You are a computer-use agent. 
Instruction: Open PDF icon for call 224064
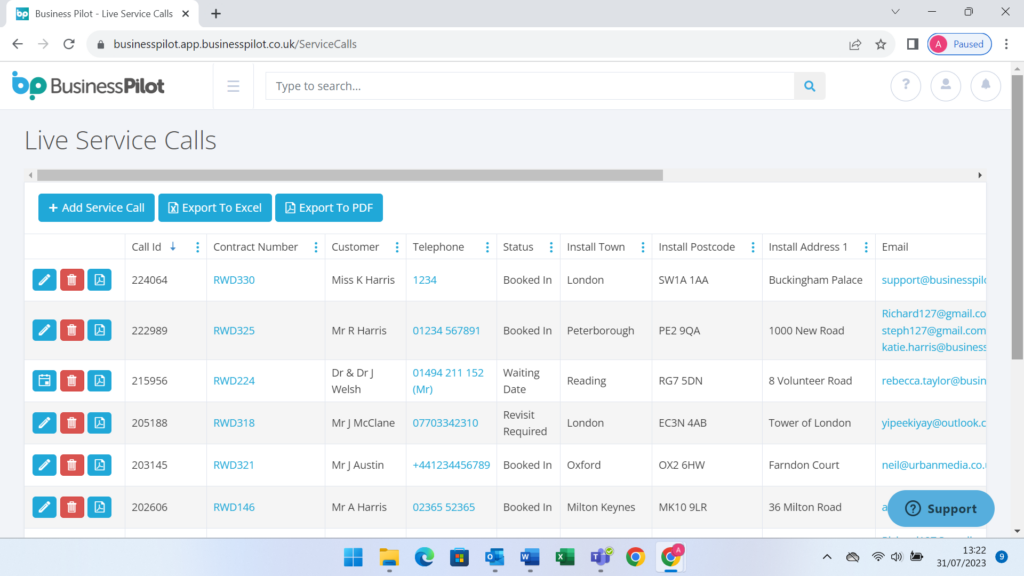pos(99,280)
